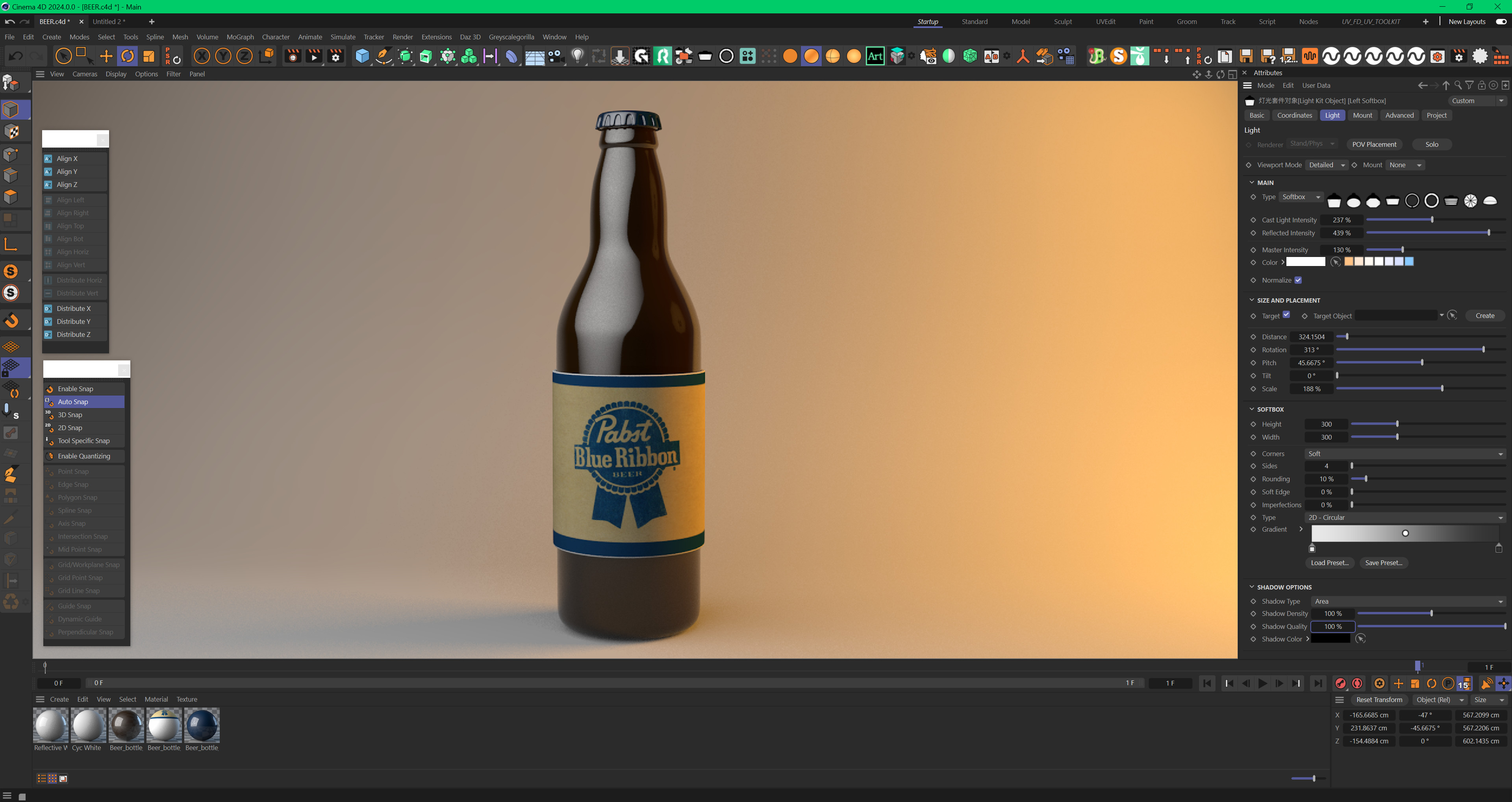Image resolution: width=1512 pixels, height=802 pixels.
Task: Collapse the SOFTBOX section
Action: tap(1251, 409)
